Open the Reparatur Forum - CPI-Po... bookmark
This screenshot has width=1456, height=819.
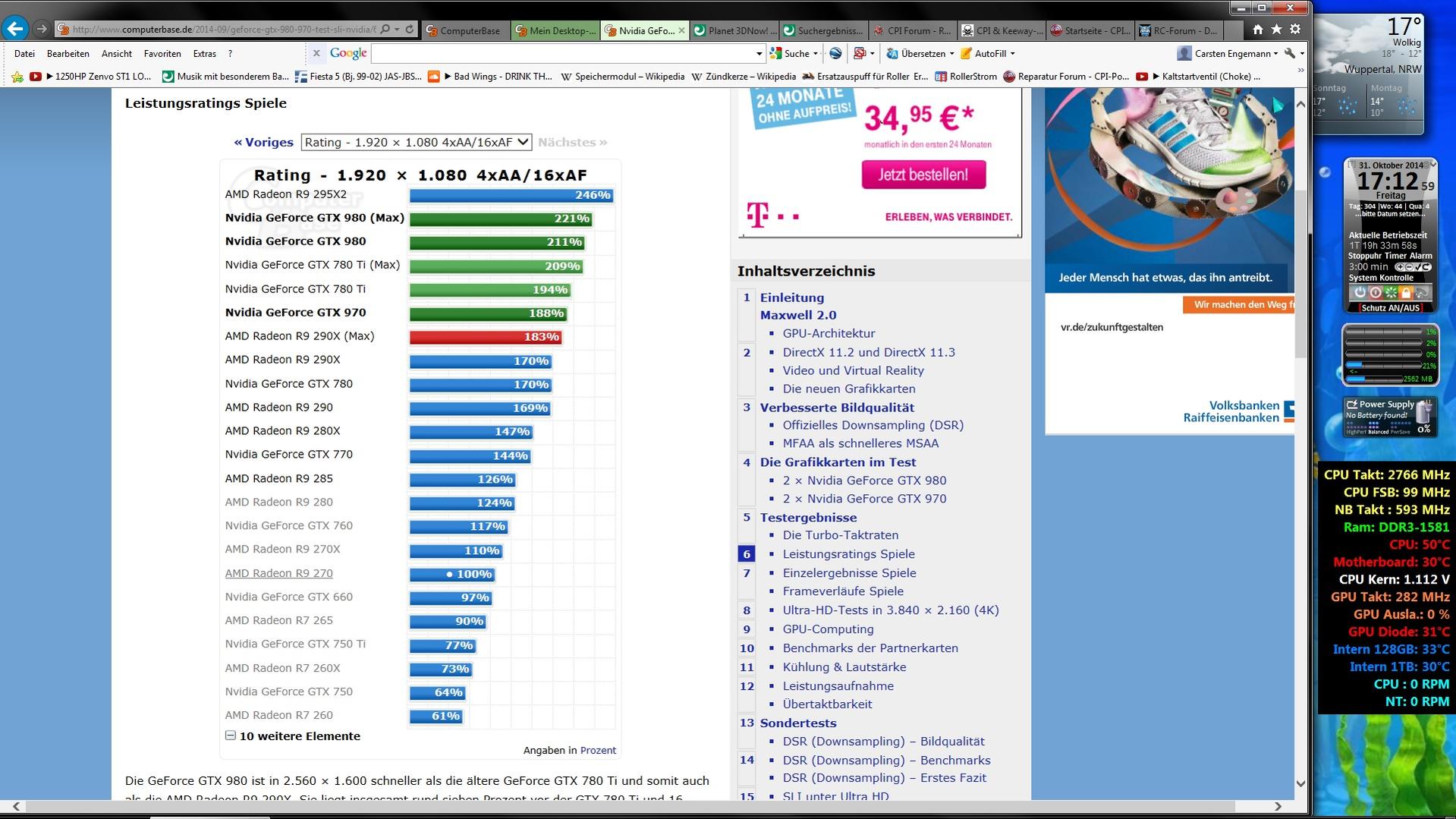pos(1066,76)
